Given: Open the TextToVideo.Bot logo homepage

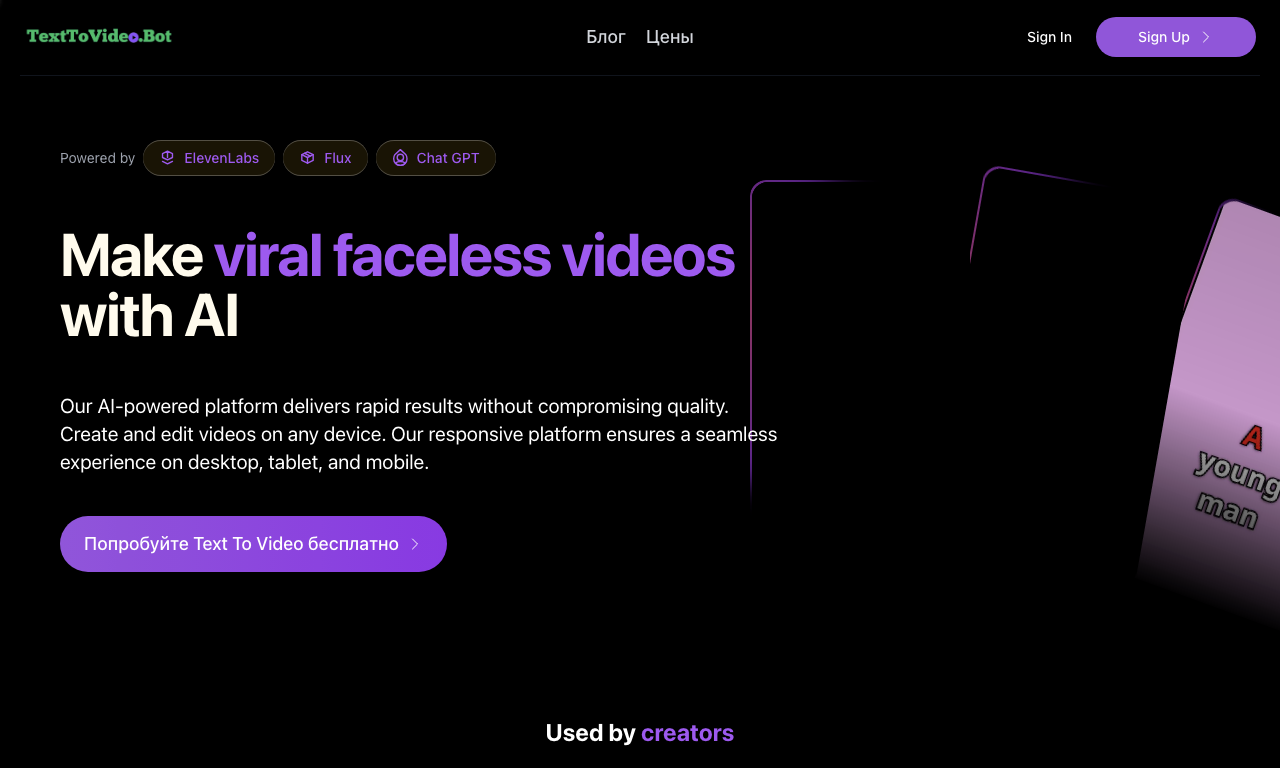Looking at the screenshot, I should point(99,36).
